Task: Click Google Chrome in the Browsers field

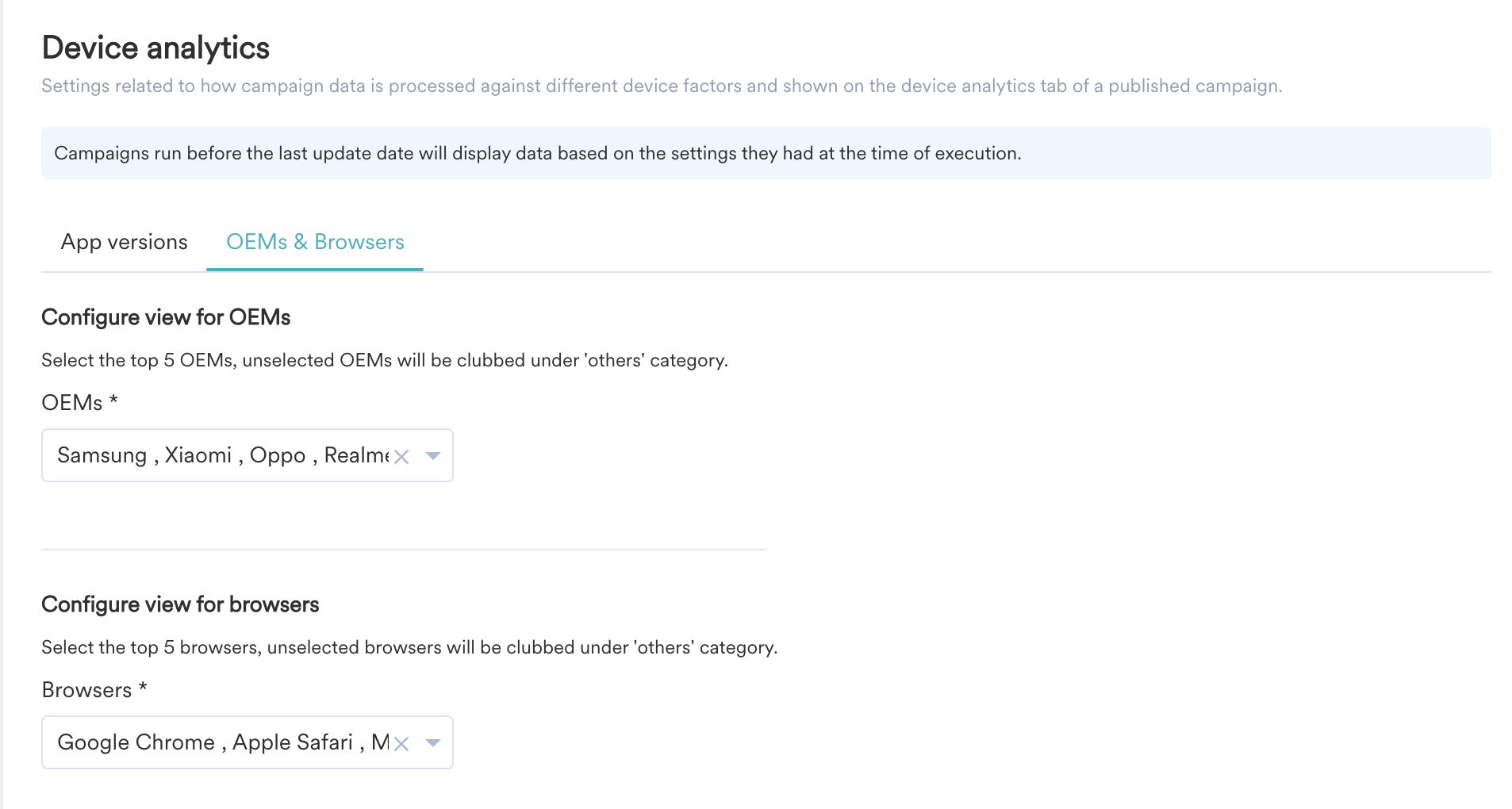Action: click(136, 742)
